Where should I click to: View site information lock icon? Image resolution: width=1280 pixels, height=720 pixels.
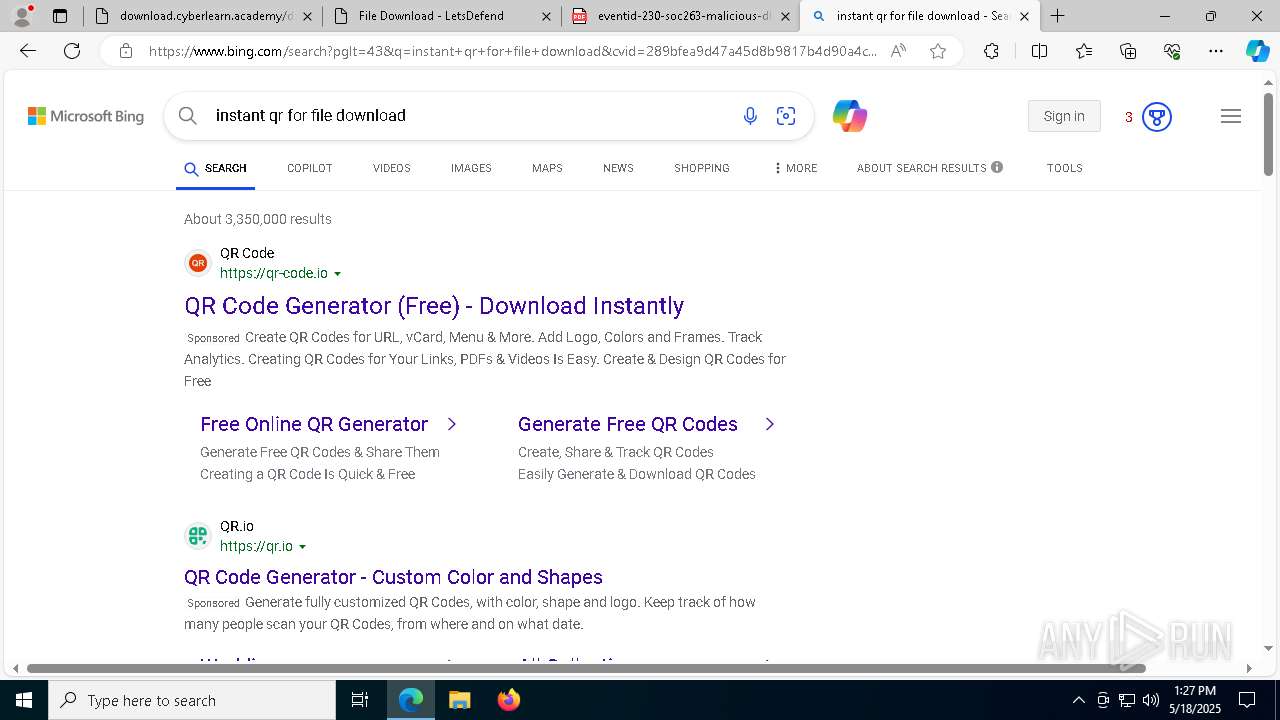pos(125,51)
